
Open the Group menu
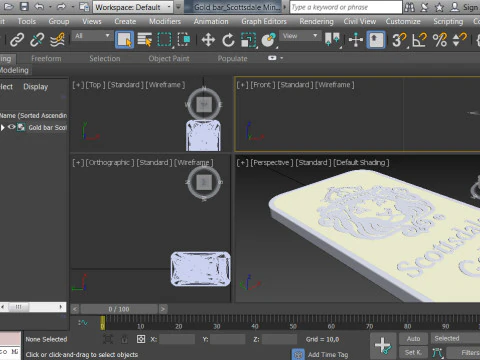59,21
